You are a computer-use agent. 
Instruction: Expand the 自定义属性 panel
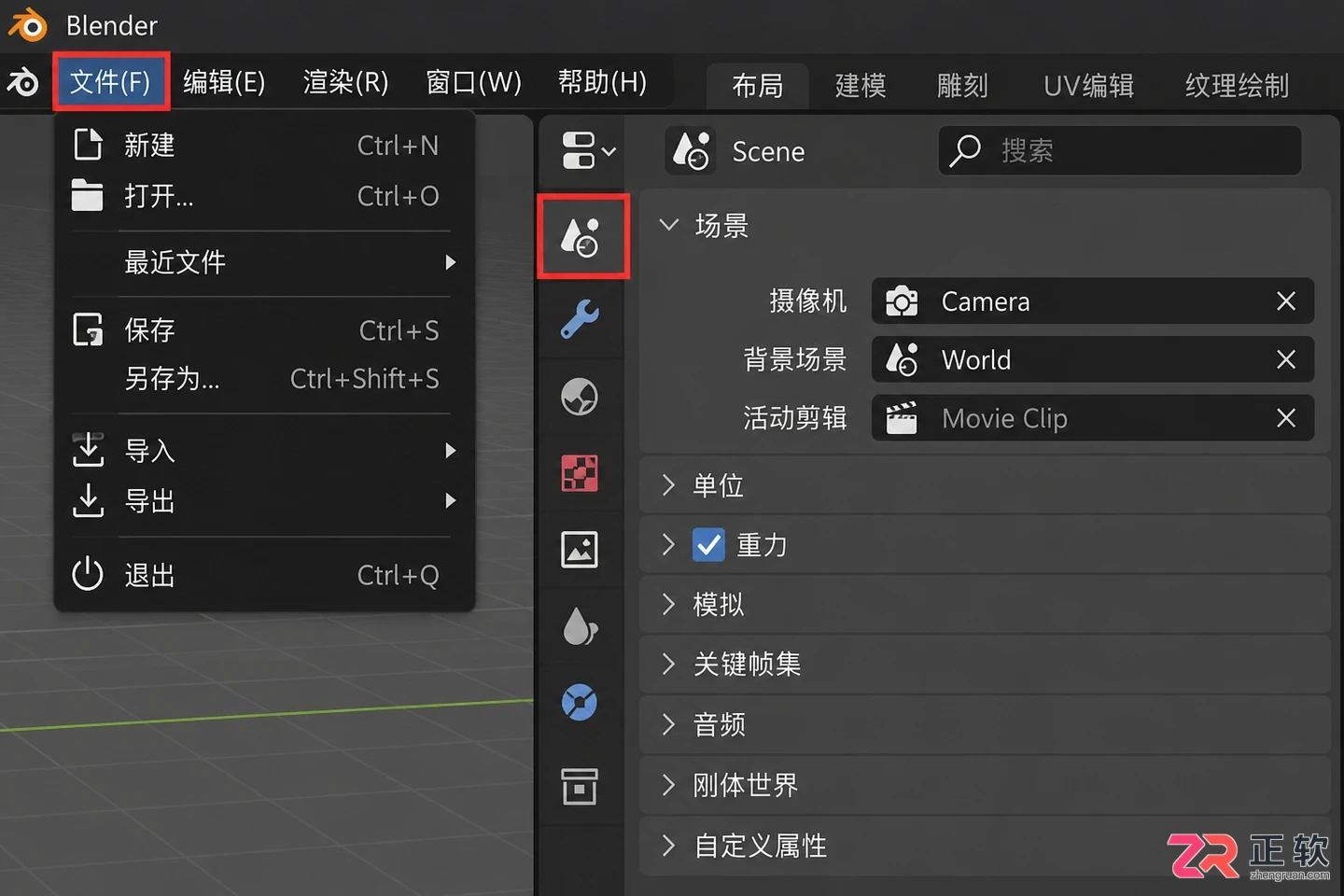pyautogui.click(x=668, y=846)
